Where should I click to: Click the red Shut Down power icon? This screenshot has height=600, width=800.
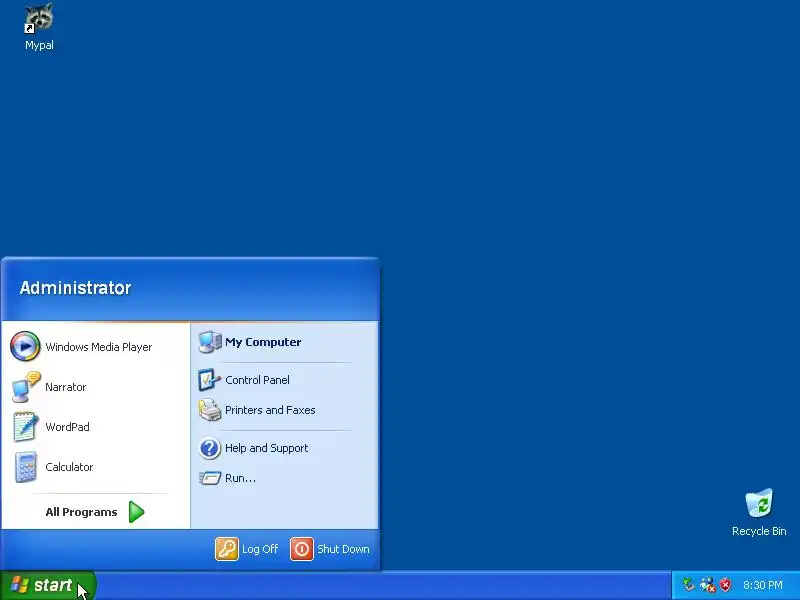(x=302, y=549)
